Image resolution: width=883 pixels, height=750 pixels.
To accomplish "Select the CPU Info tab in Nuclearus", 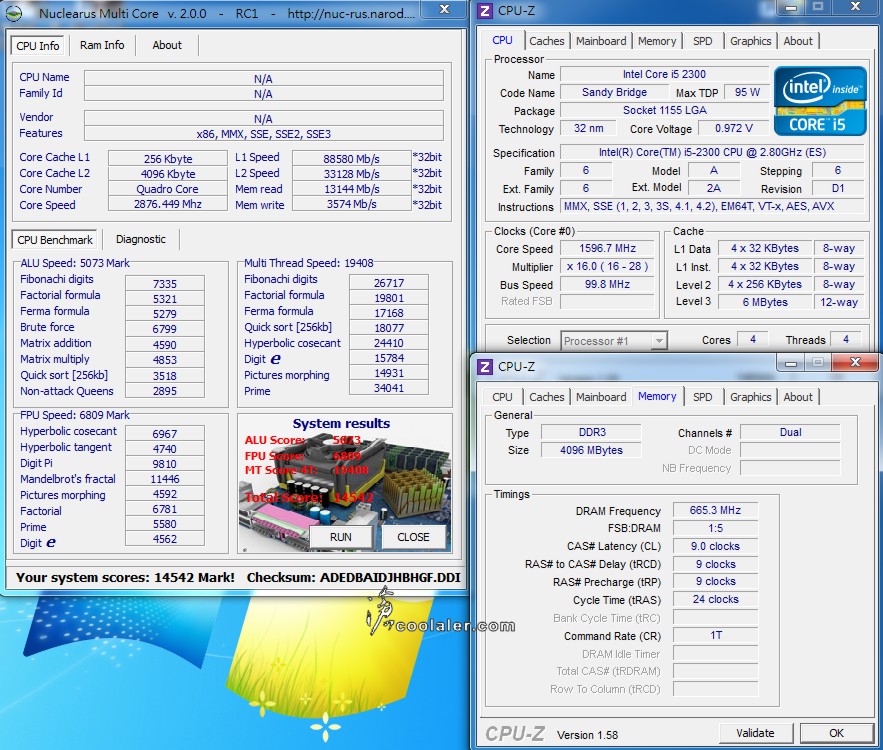I will tap(38, 46).
